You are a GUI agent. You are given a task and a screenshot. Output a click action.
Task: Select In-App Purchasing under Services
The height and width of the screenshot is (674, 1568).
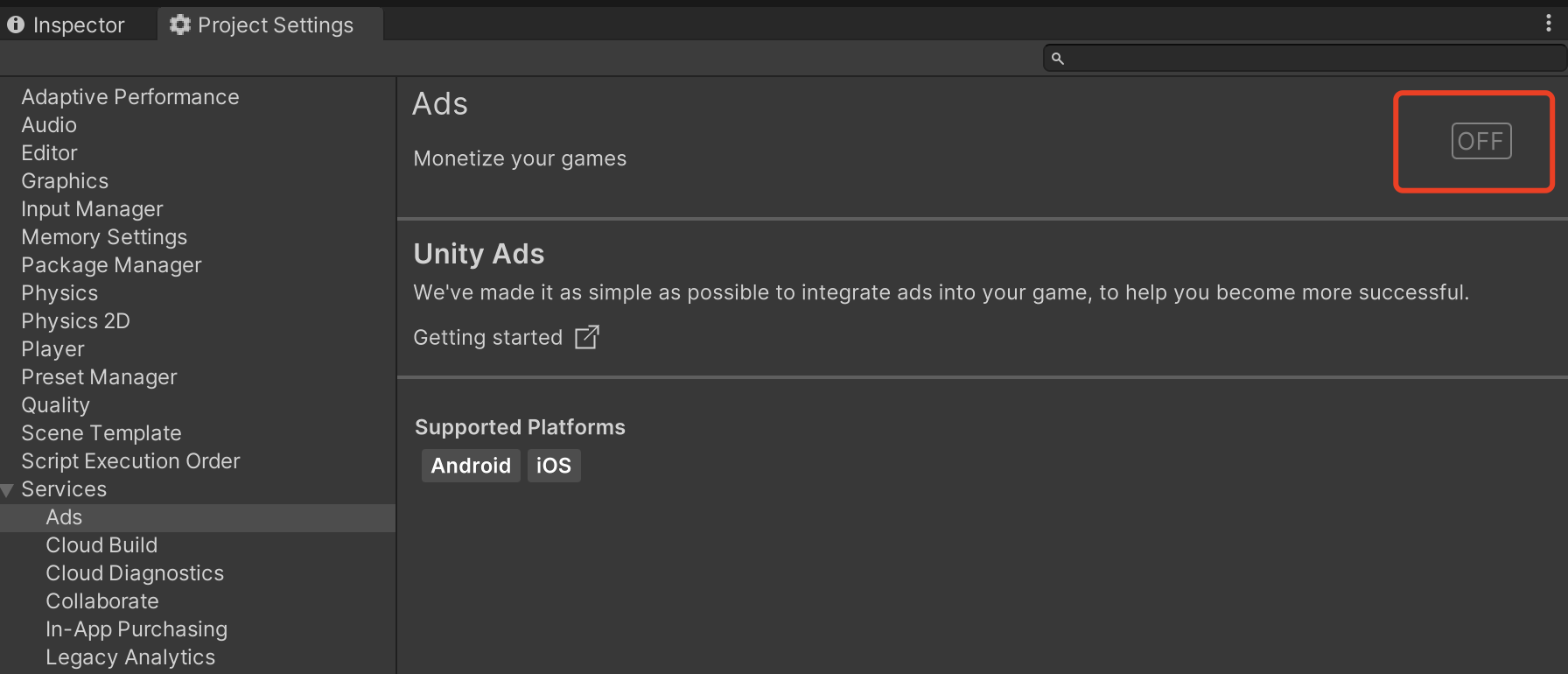[136, 628]
